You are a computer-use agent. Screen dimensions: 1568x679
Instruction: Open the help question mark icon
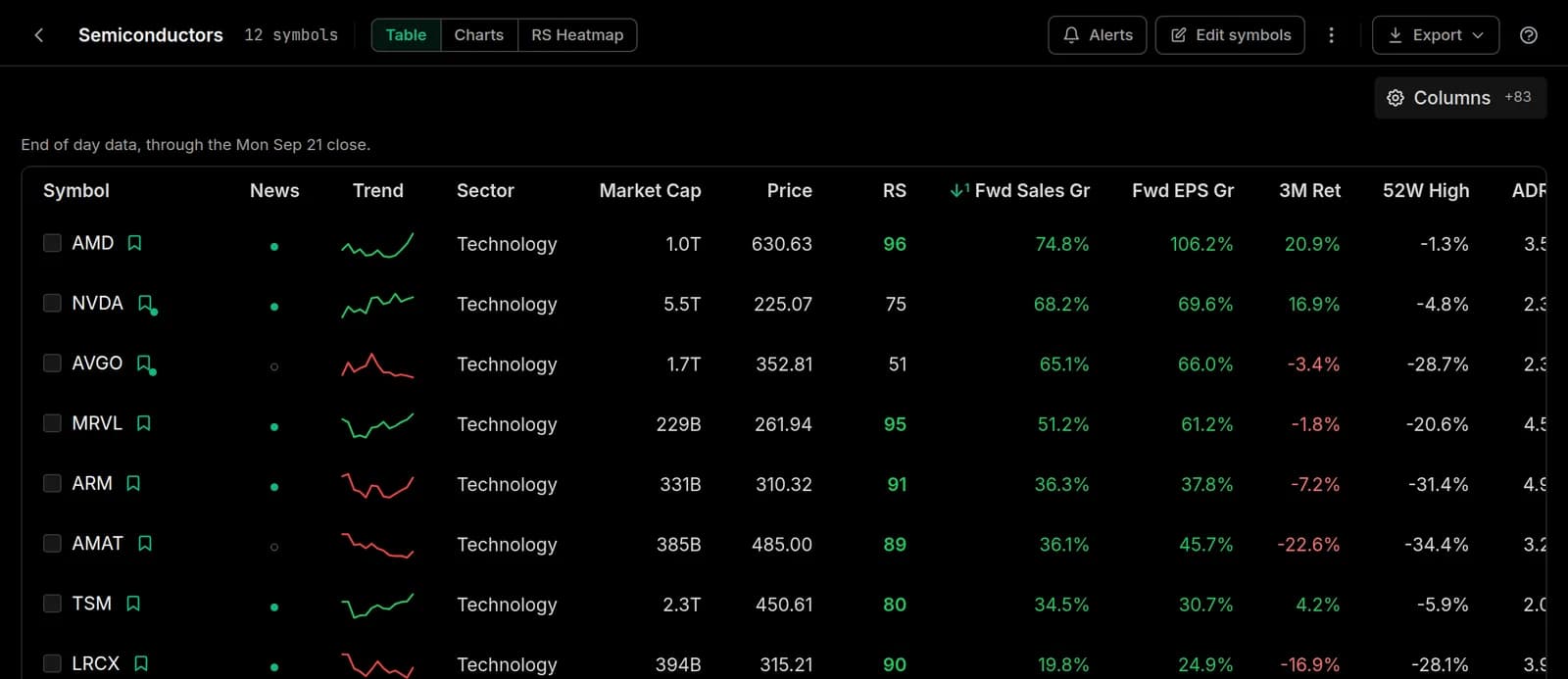[x=1528, y=35]
